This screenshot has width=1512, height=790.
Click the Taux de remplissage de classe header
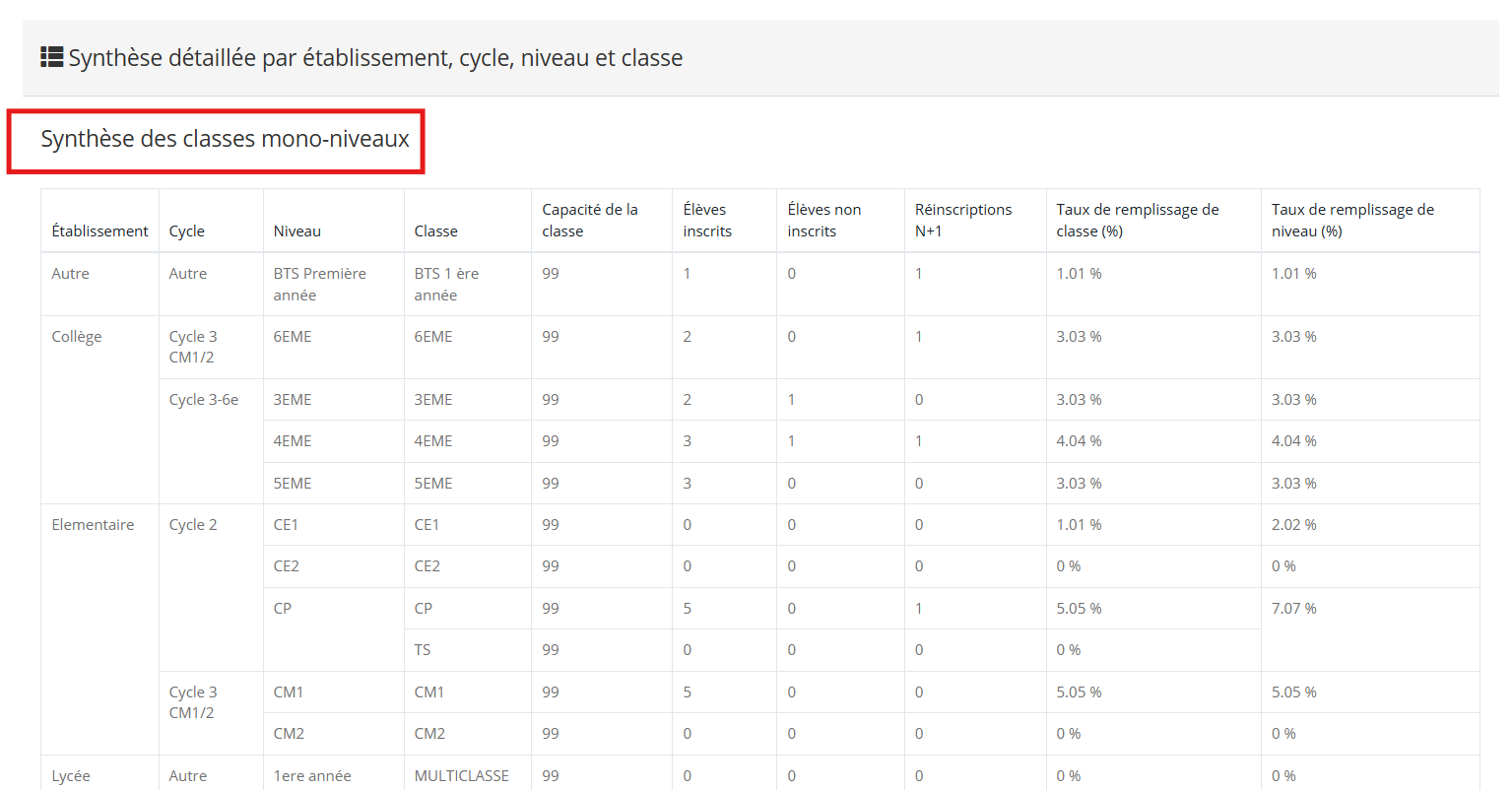(x=1137, y=220)
